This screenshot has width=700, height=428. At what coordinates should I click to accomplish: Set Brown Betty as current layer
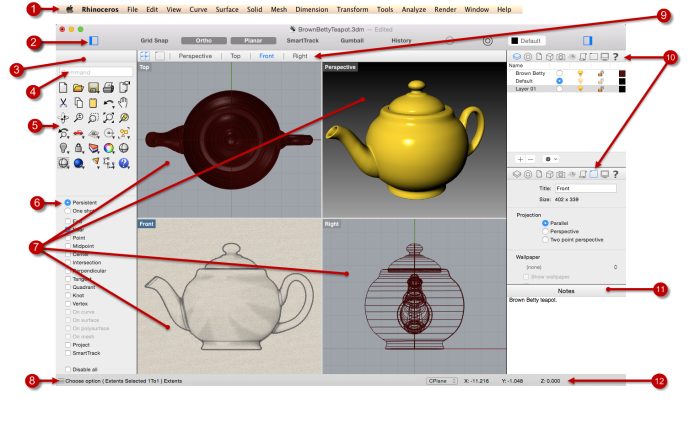coord(559,73)
